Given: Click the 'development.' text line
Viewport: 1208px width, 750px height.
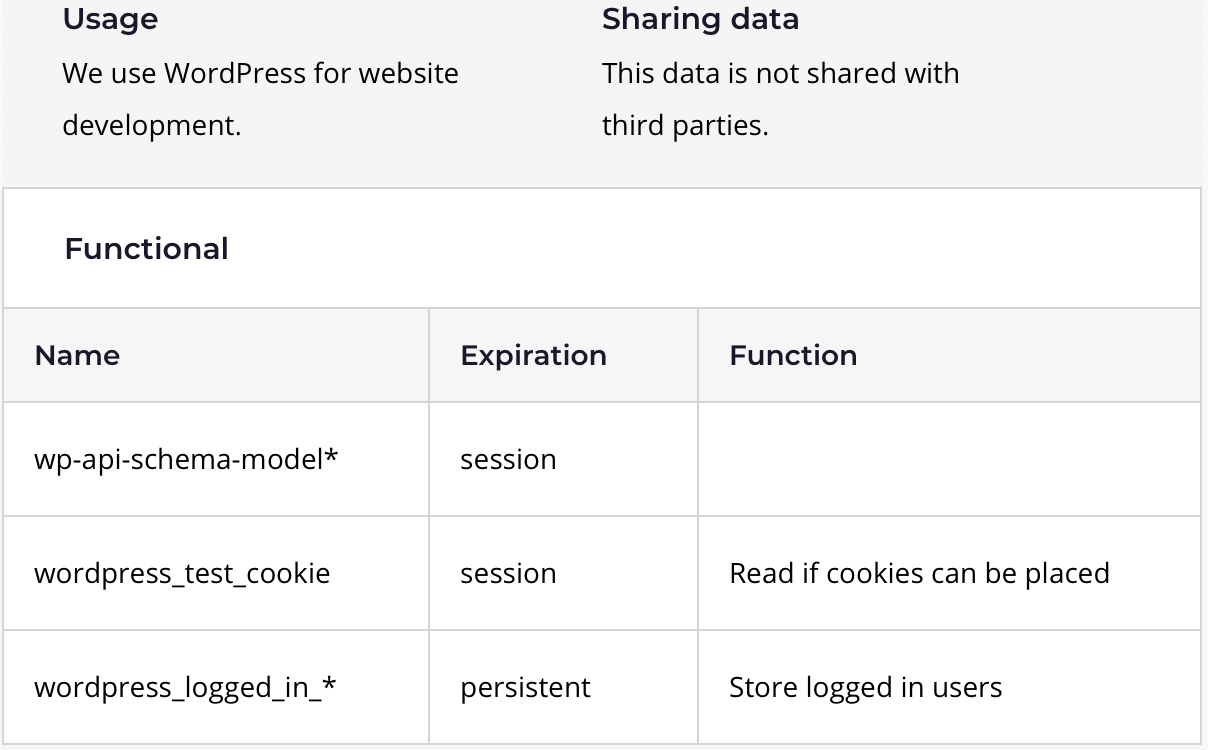Looking at the screenshot, I should (x=152, y=126).
